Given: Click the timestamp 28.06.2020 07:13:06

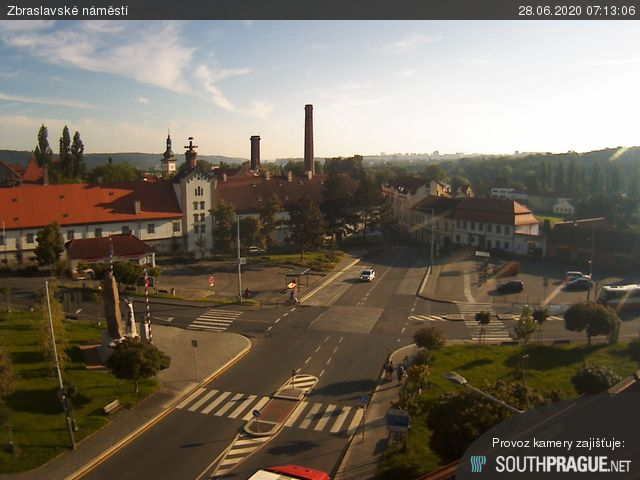Looking at the screenshot, I should coord(577,11).
